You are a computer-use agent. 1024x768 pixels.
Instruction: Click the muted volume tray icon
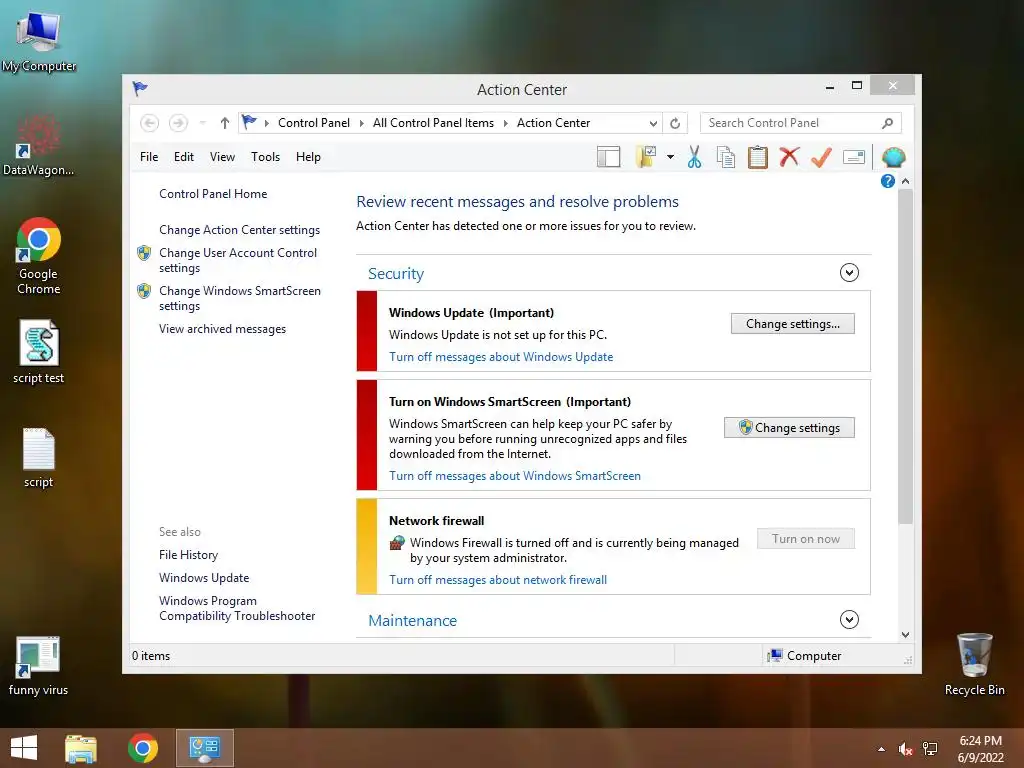pyautogui.click(x=905, y=749)
